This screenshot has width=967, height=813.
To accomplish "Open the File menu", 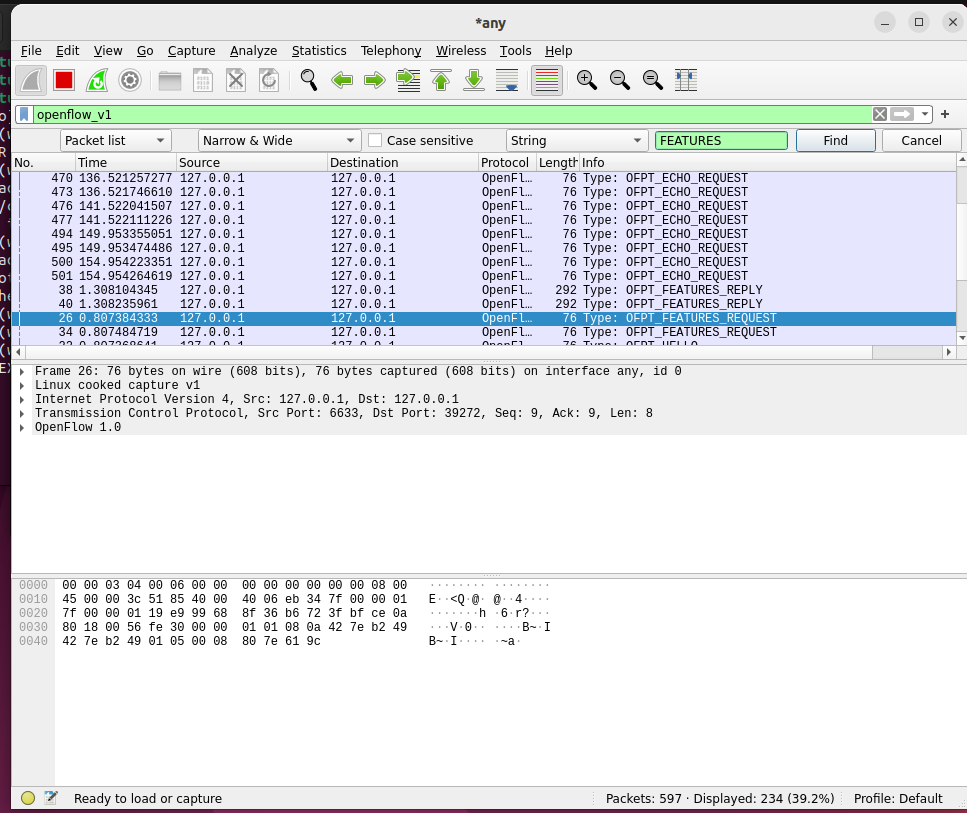I will [x=31, y=51].
